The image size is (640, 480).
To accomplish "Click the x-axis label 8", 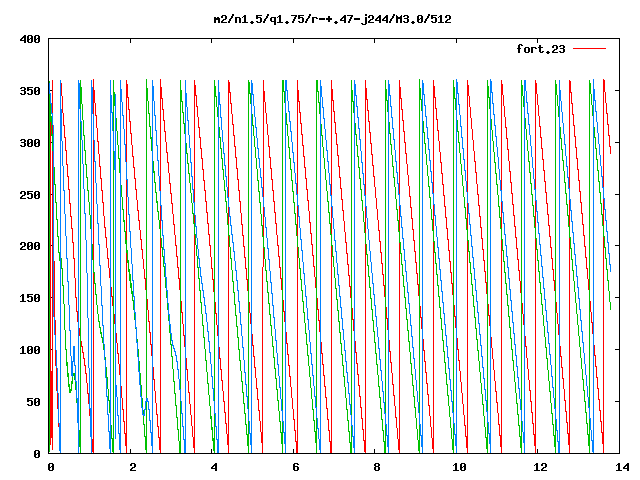I will click(377, 467).
